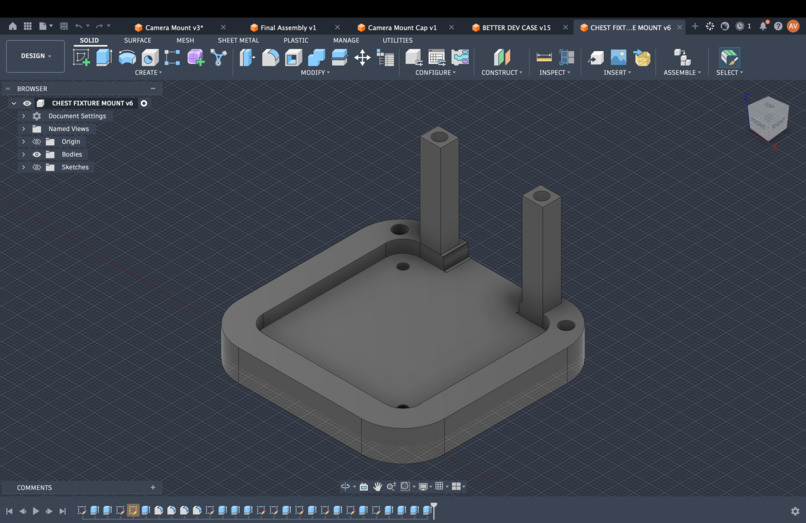Viewport: 806px width, 523px height.
Task: Toggle visibility of Sketches folder
Action: click(37, 167)
